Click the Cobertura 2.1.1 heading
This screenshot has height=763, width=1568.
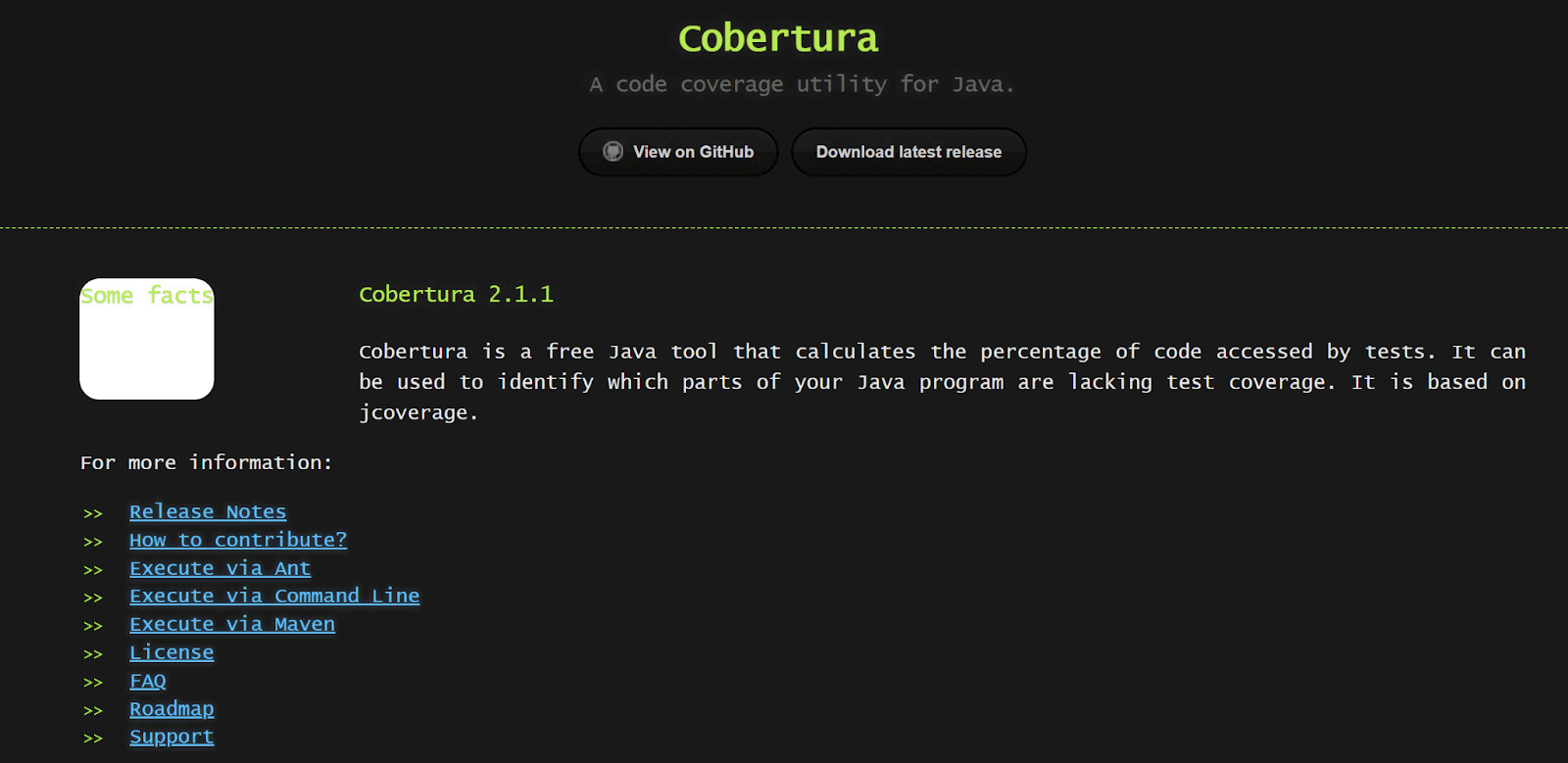(x=456, y=294)
